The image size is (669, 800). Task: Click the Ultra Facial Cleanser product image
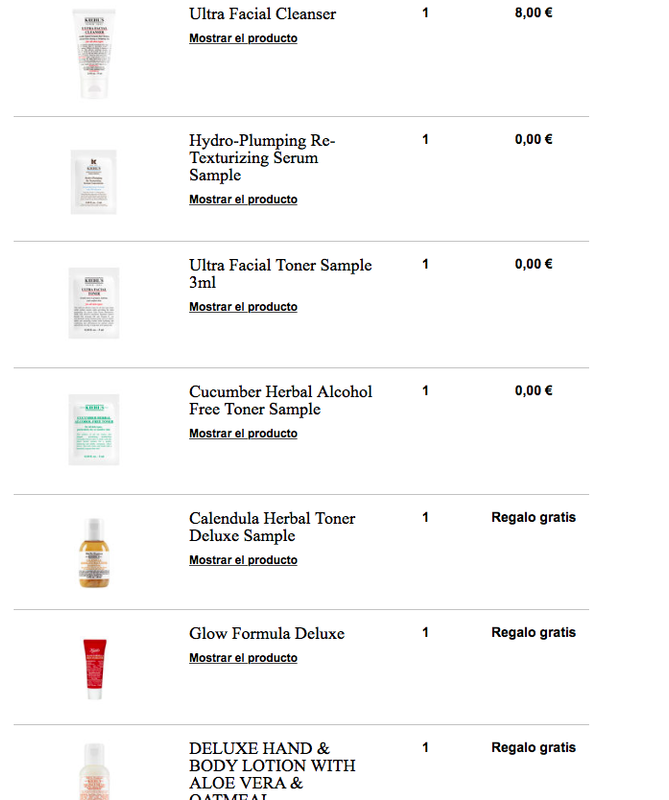coord(94,53)
